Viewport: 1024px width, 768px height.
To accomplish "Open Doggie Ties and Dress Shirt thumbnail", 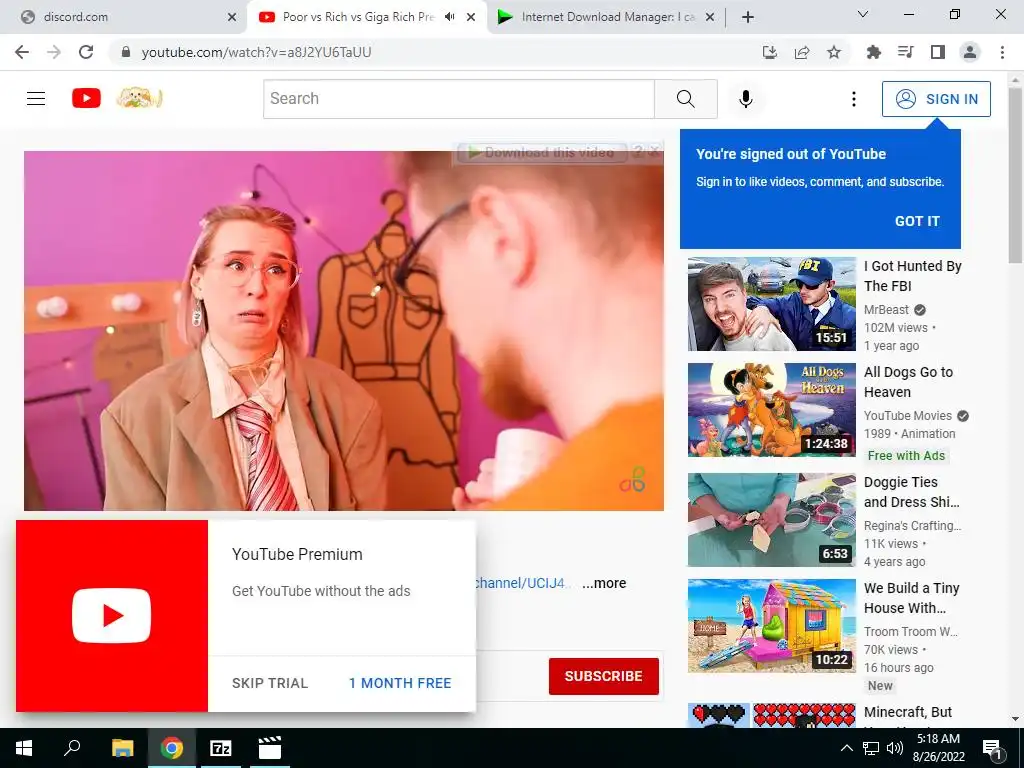I will (771, 520).
